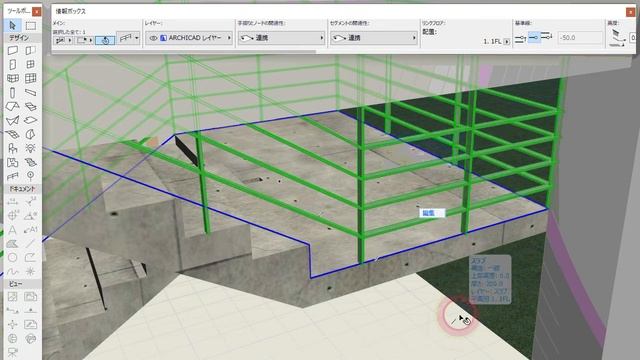640x360 pixels.
Task: Select the Marquee rectangle tool
Action: (x=31, y=26)
